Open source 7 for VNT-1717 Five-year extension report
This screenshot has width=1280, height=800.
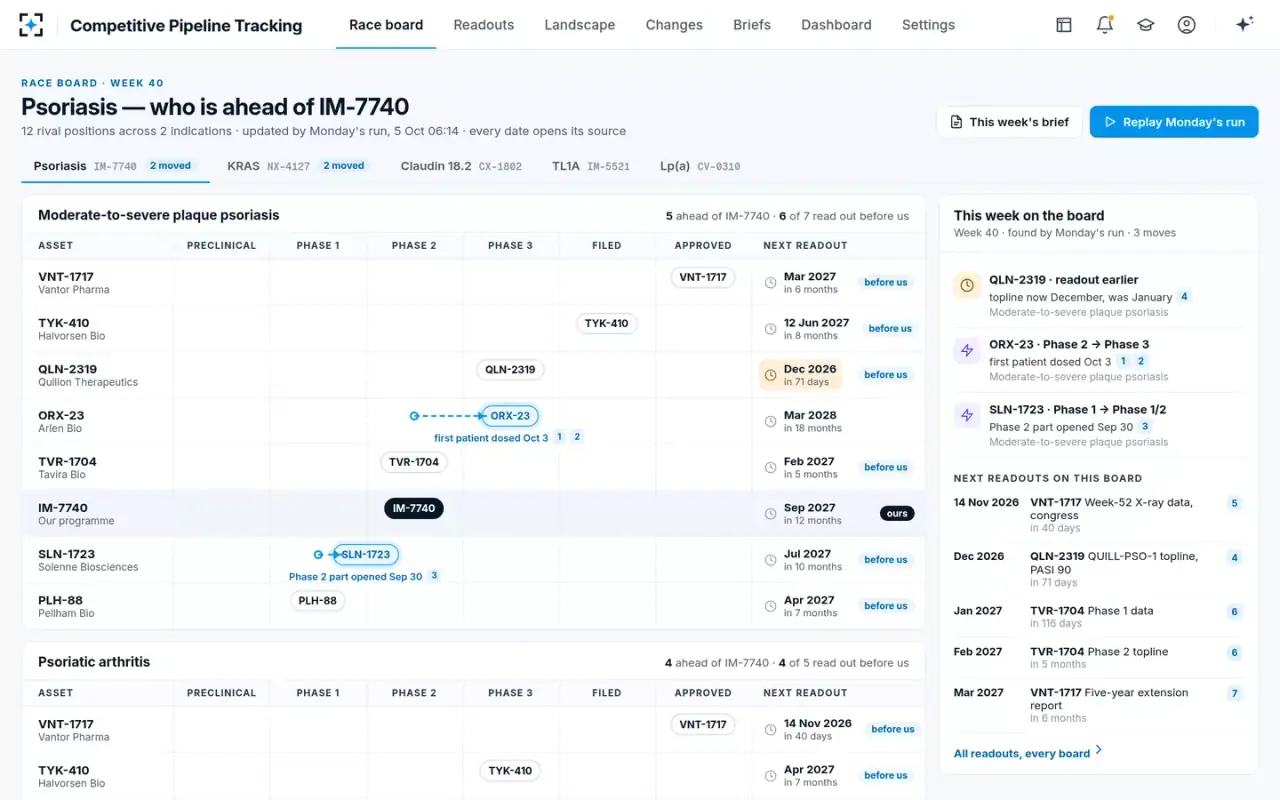coord(1235,693)
